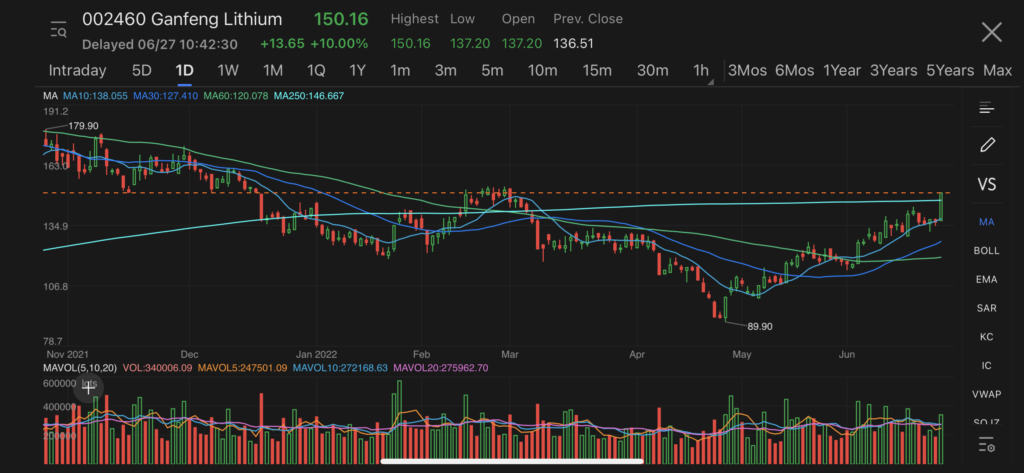Set range to Max

(x=997, y=71)
